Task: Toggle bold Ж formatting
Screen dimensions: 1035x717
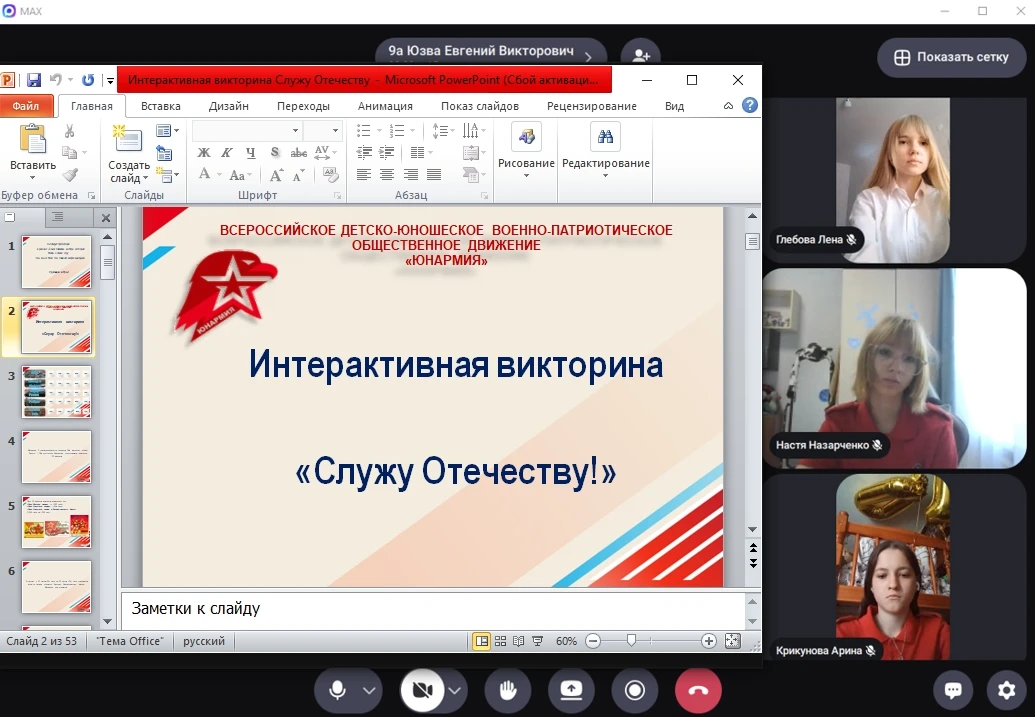Action: pos(204,153)
